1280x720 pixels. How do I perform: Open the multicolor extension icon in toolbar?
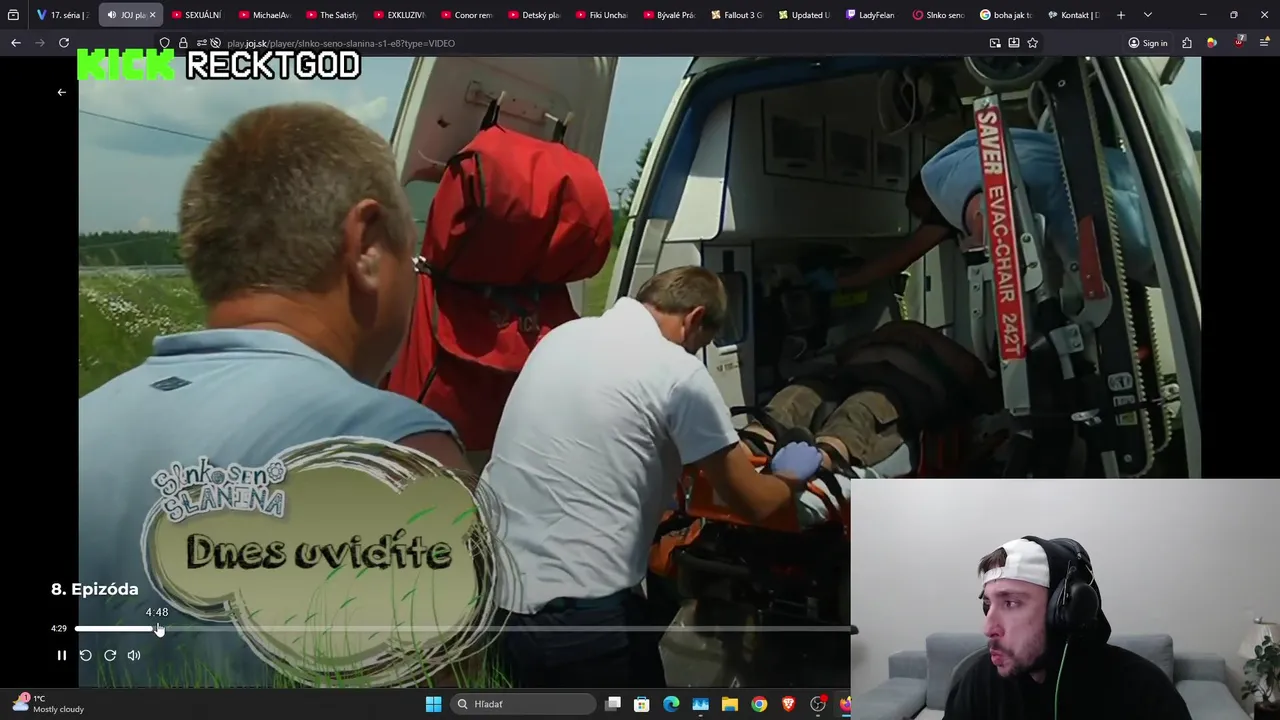pos(1212,43)
